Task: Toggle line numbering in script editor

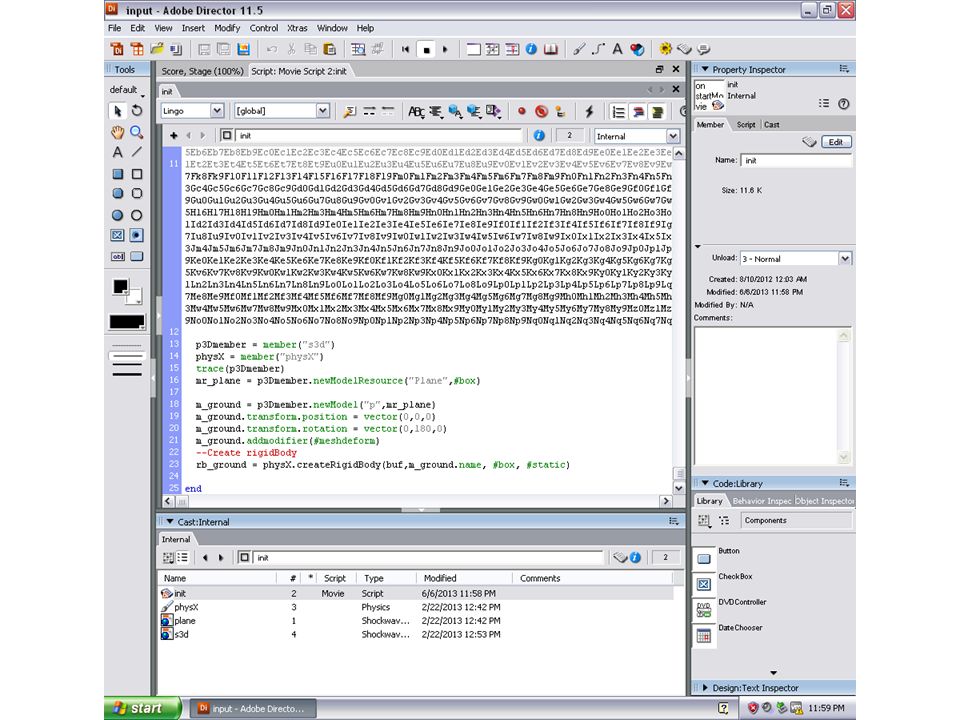Action: click(619, 111)
